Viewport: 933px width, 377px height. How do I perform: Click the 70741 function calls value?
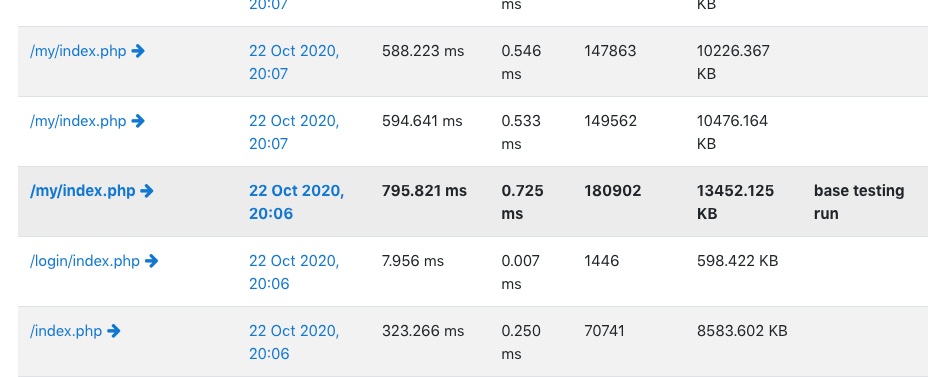[605, 331]
